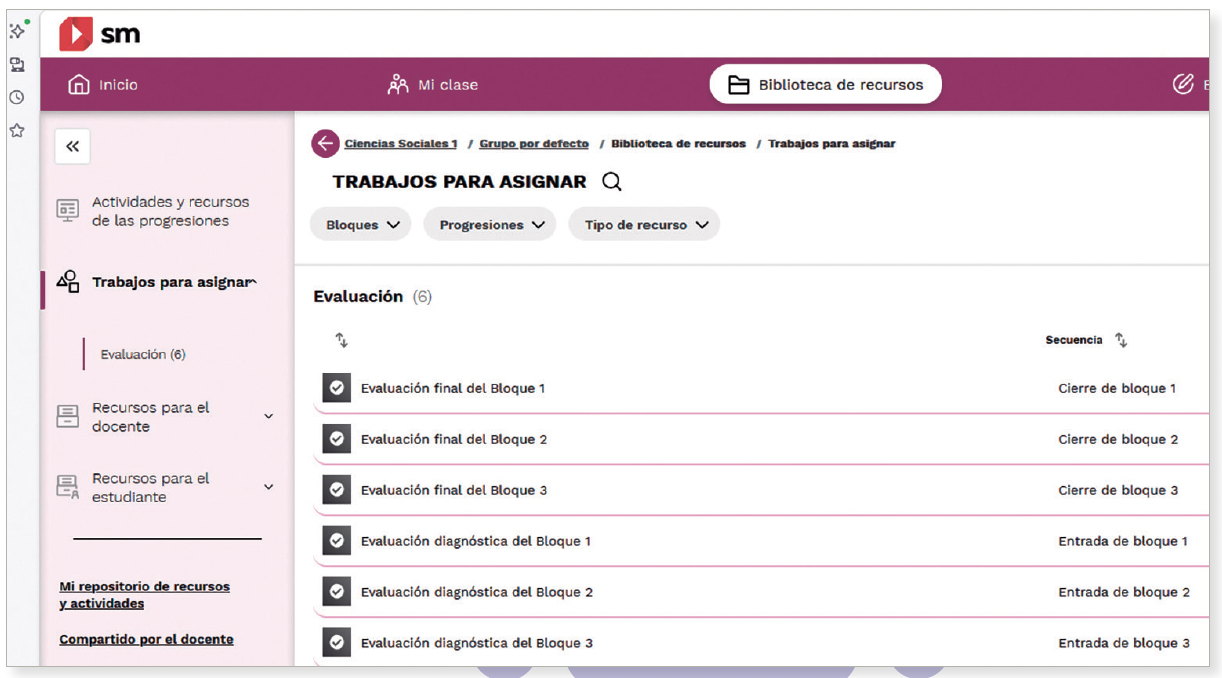Click the check icon for Evaluación final del Bloque 1
This screenshot has height=678, width=1222.
coord(336,388)
